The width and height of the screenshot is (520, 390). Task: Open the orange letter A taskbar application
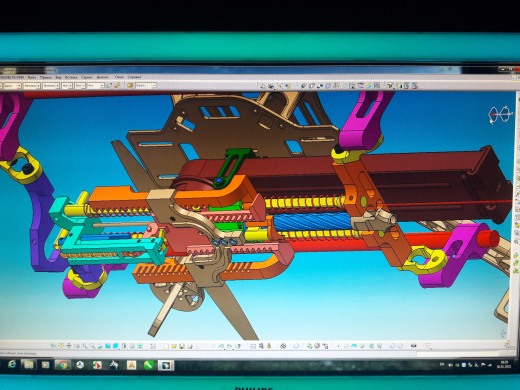[x=131, y=365]
